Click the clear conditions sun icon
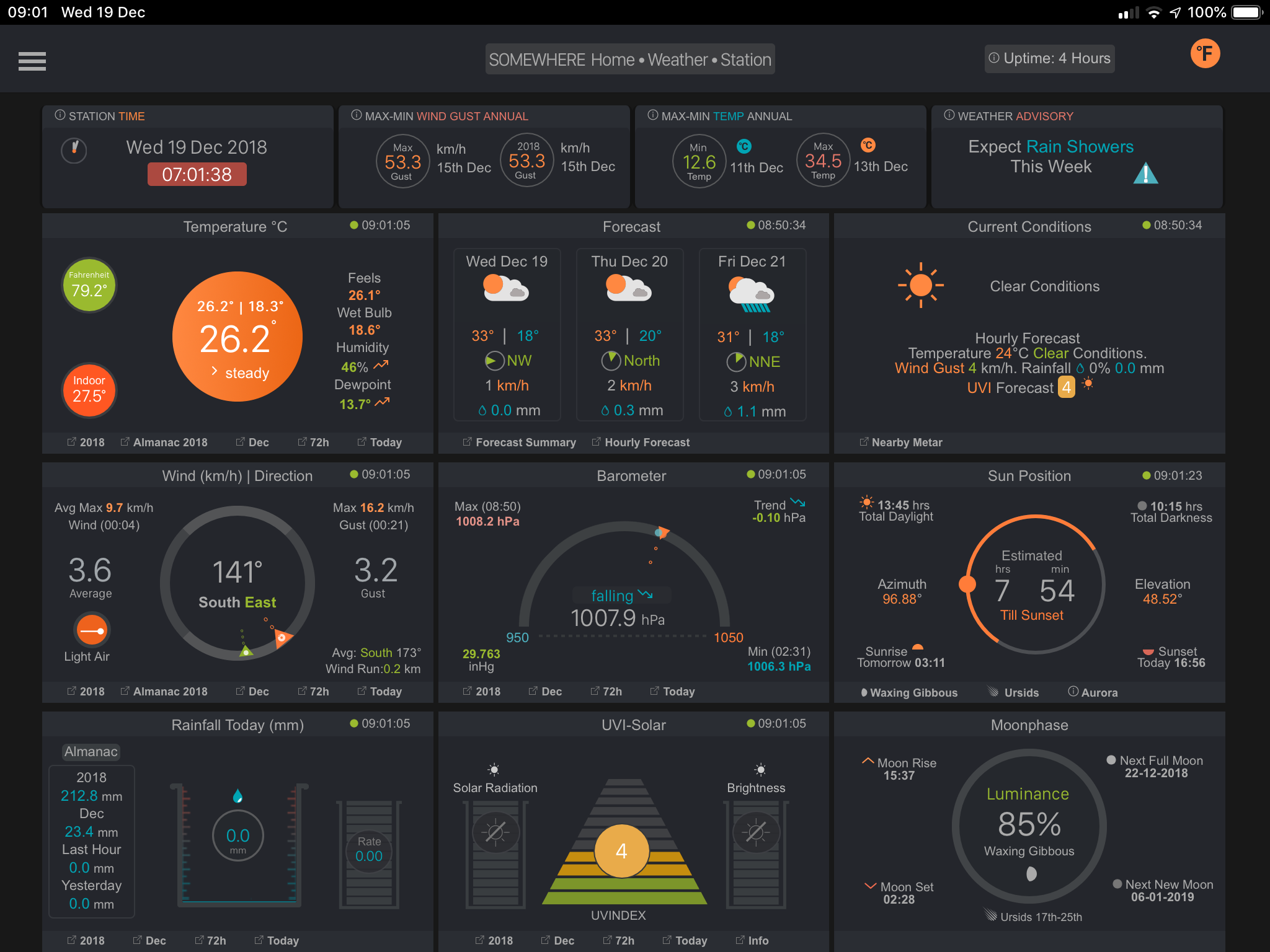Viewport: 1270px width, 952px height. [920, 285]
